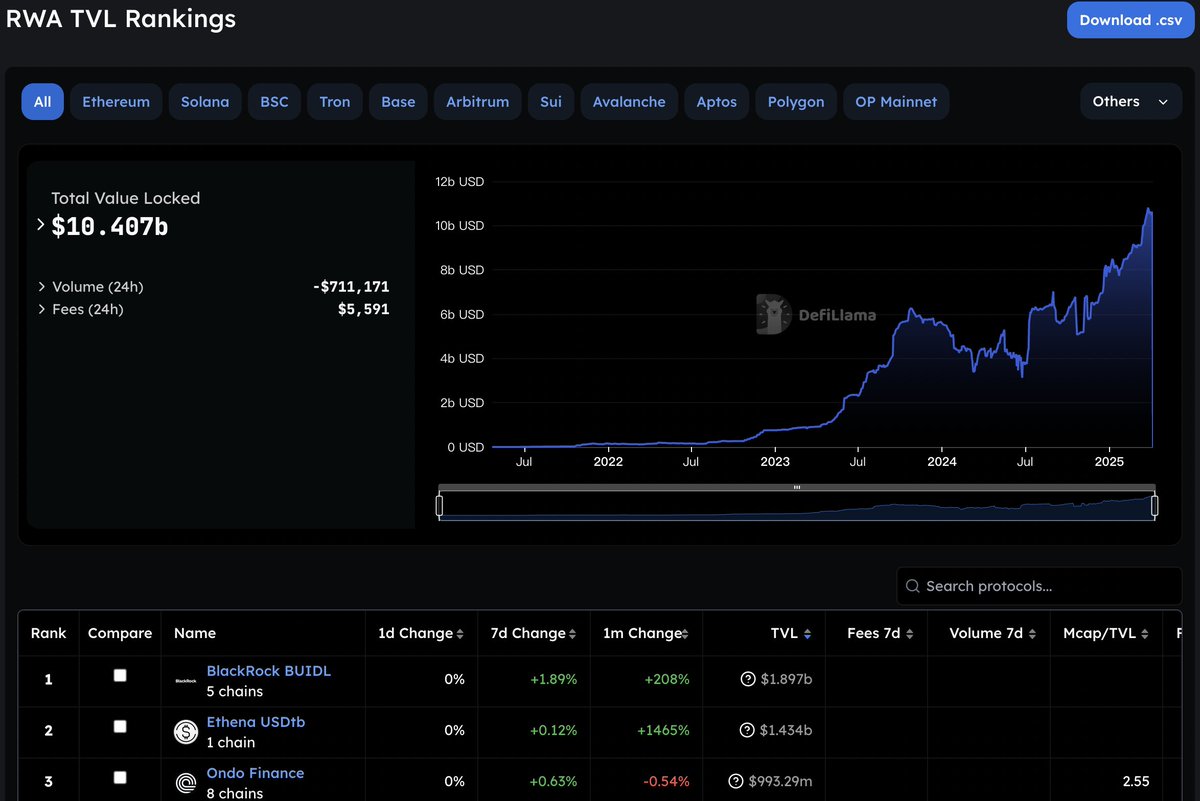The width and height of the screenshot is (1200, 801).
Task: Click the +1.89% 7d change cell
Action: point(554,680)
